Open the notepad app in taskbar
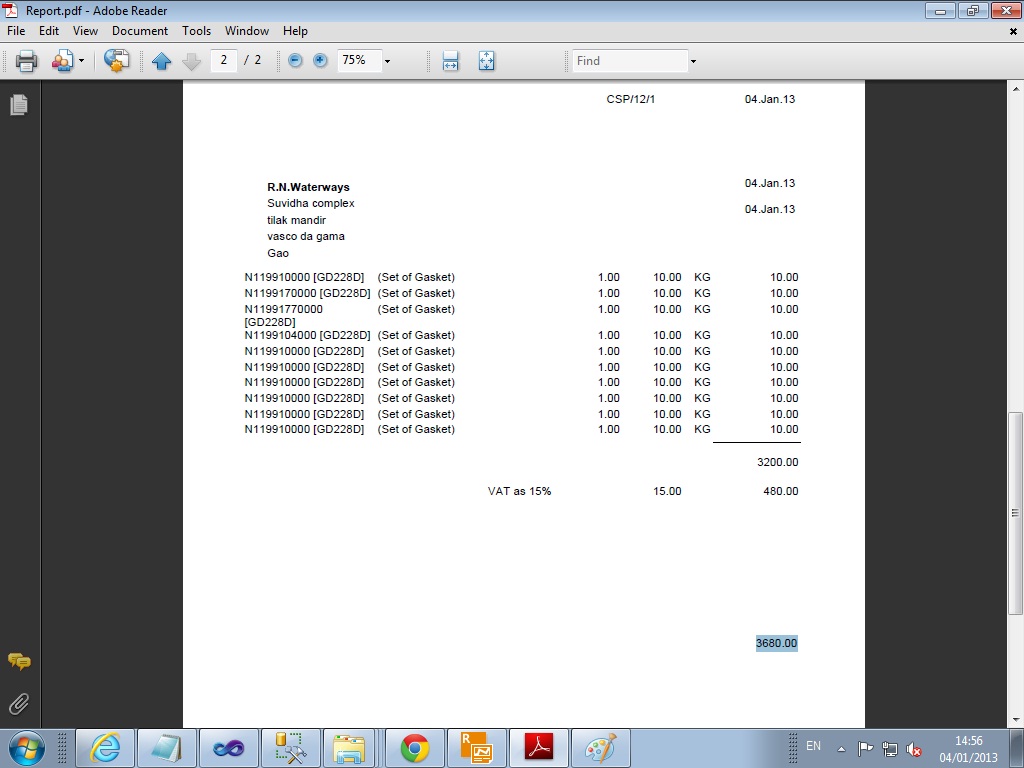 point(167,748)
